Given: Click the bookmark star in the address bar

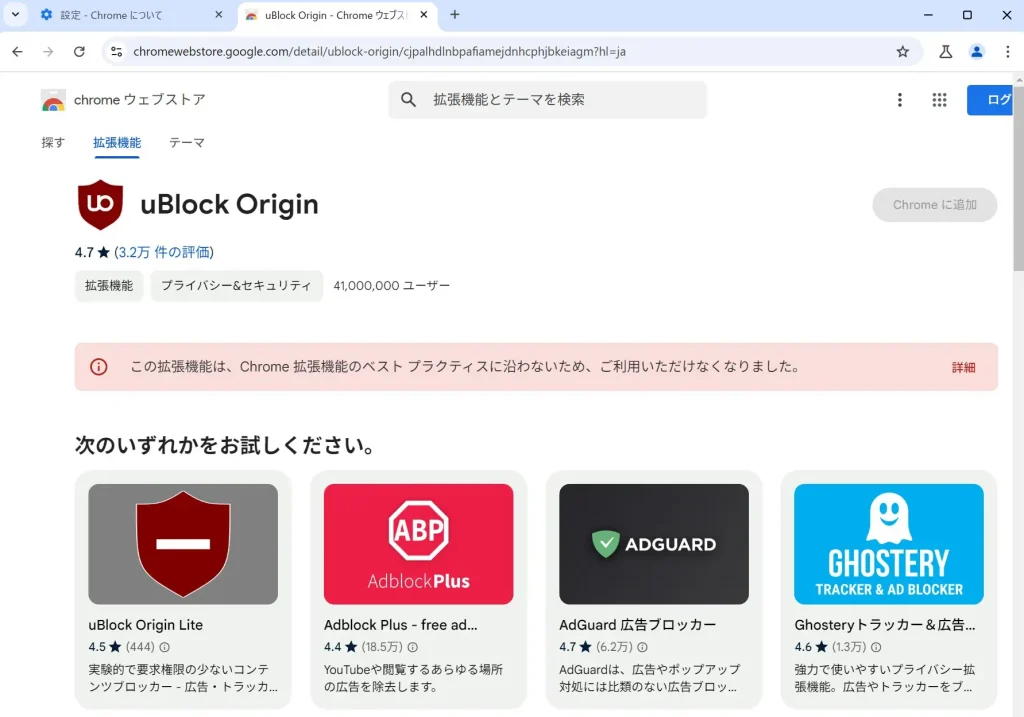Looking at the screenshot, I should click(x=903, y=50).
